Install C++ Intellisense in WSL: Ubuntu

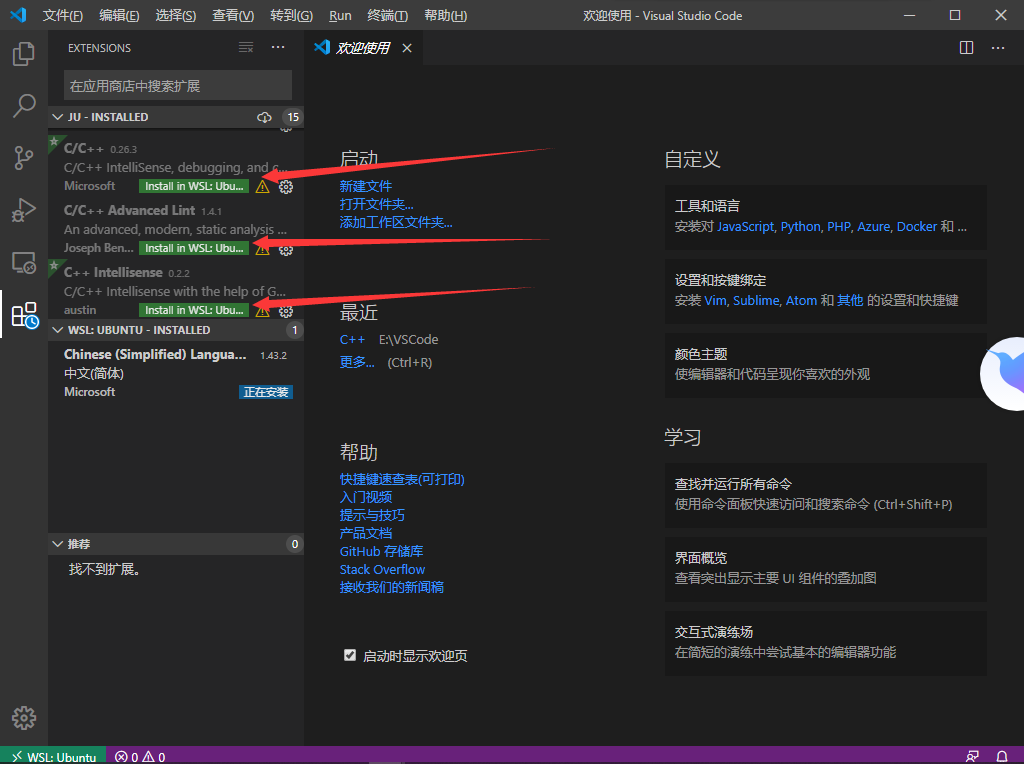pos(194,310)
